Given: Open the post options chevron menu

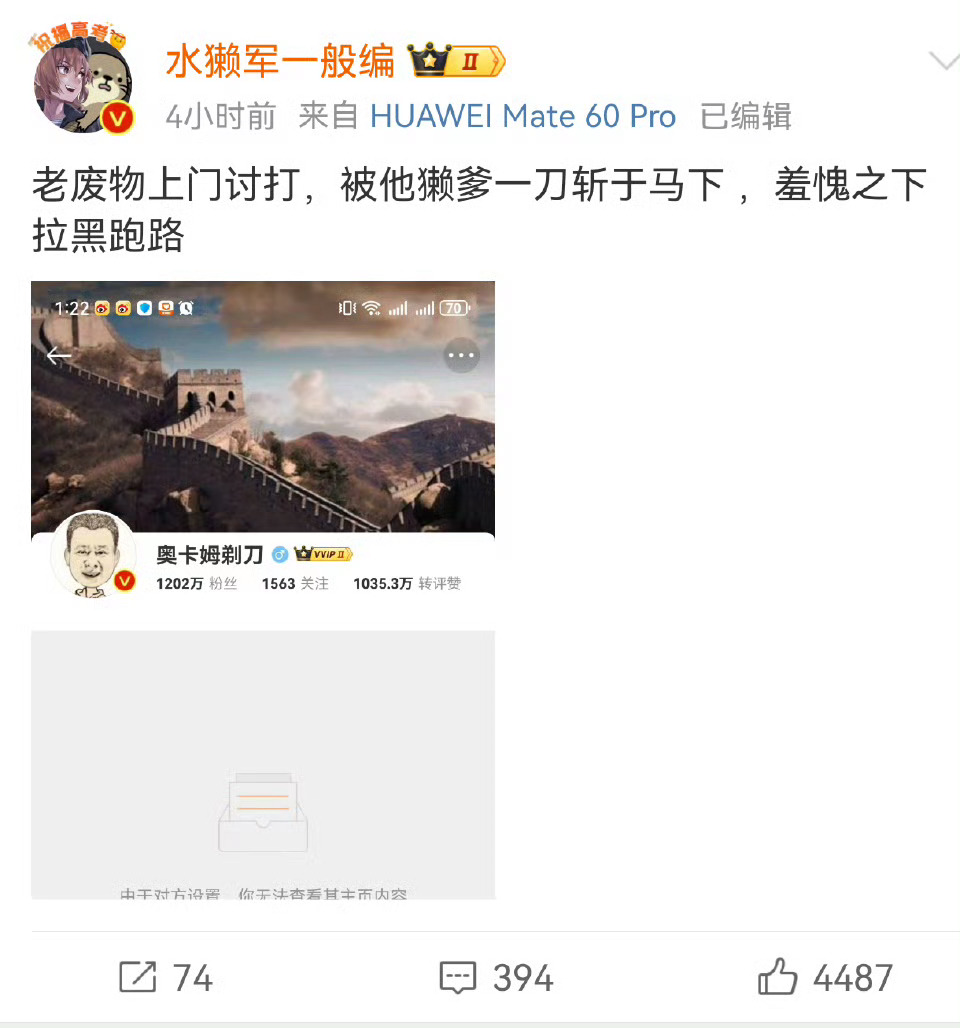Looking at the screenshot, I should [x=944, y=60].
